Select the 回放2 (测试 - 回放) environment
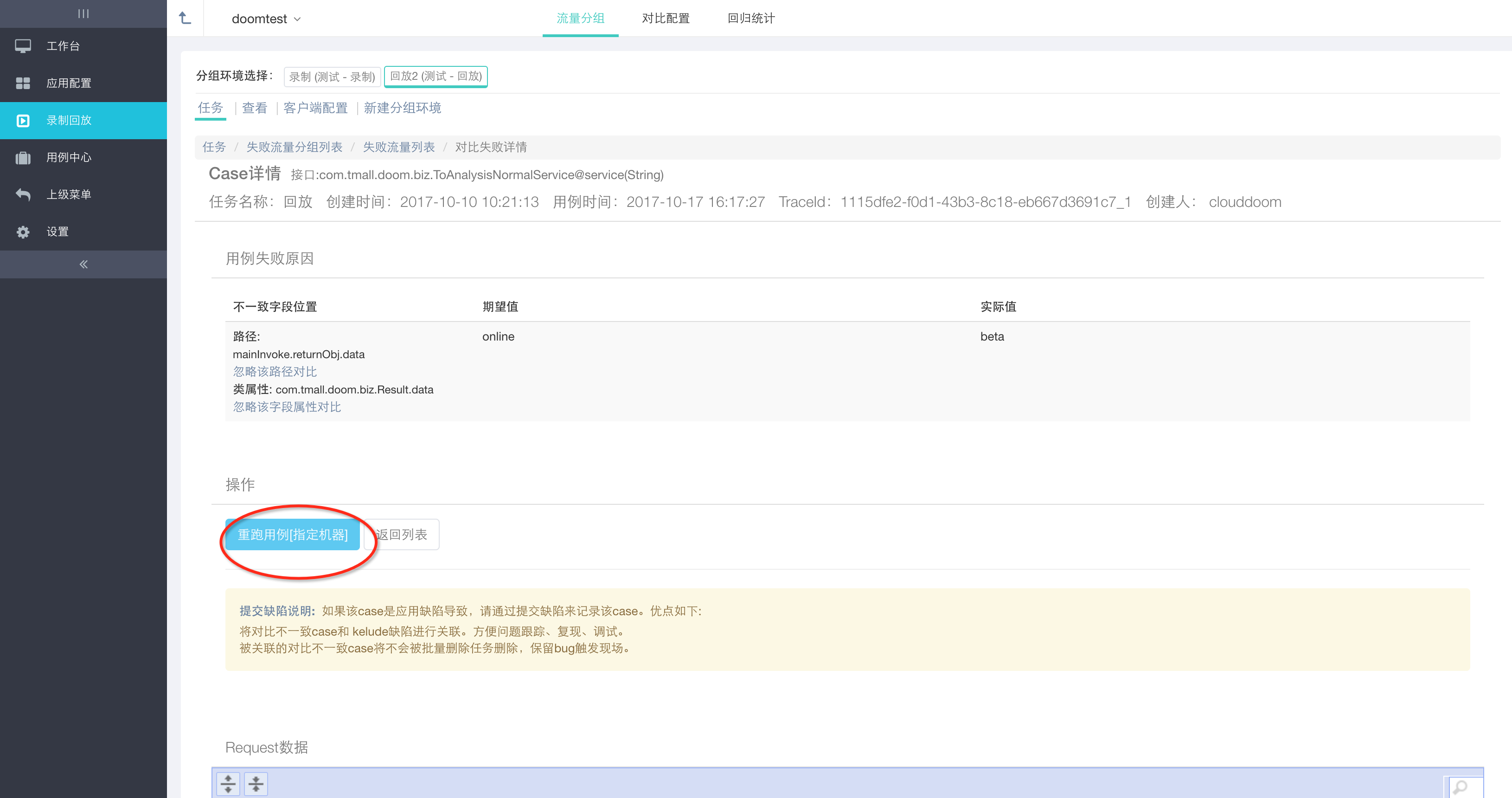This screenshot has width=1512, height=798. (436, 77)
